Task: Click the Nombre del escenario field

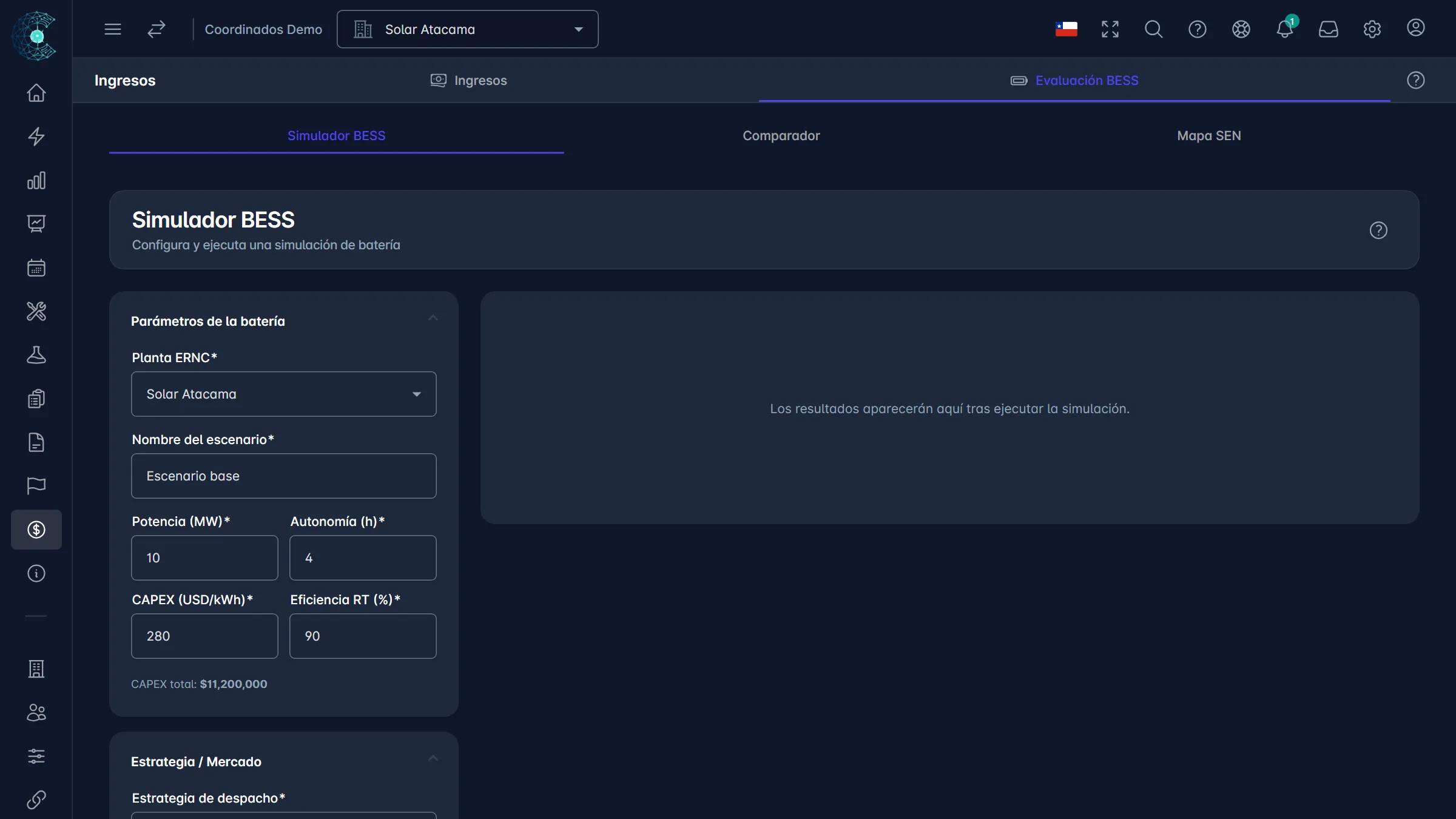Action: 284,476
